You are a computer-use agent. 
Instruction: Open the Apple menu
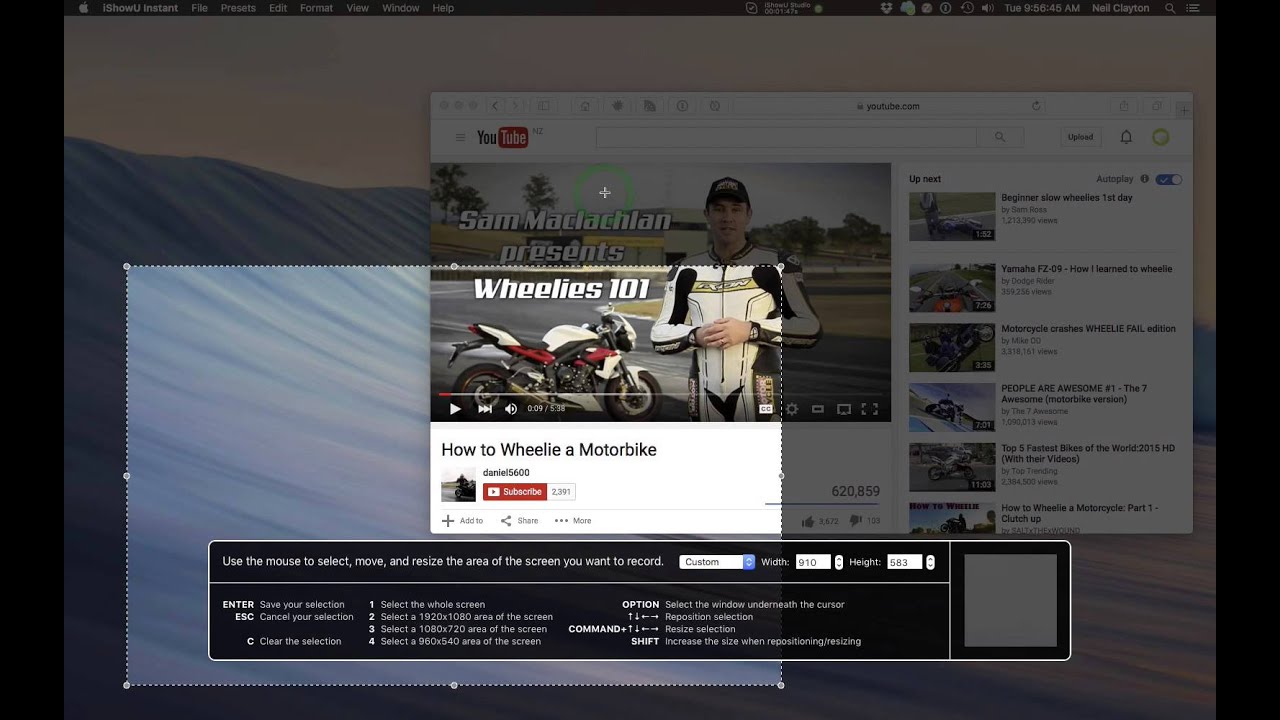point(83,8)
